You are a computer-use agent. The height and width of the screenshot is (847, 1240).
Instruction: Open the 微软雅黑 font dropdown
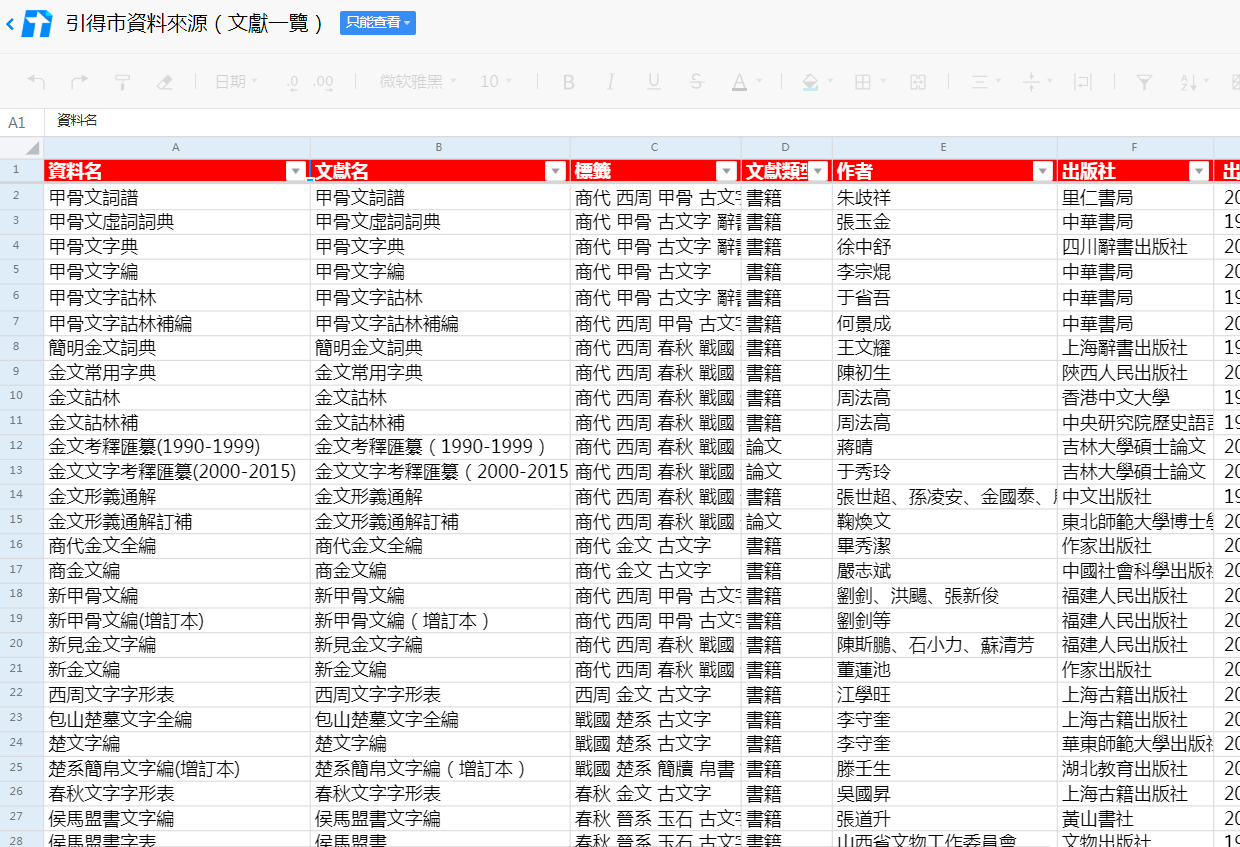tap(418, 82)
